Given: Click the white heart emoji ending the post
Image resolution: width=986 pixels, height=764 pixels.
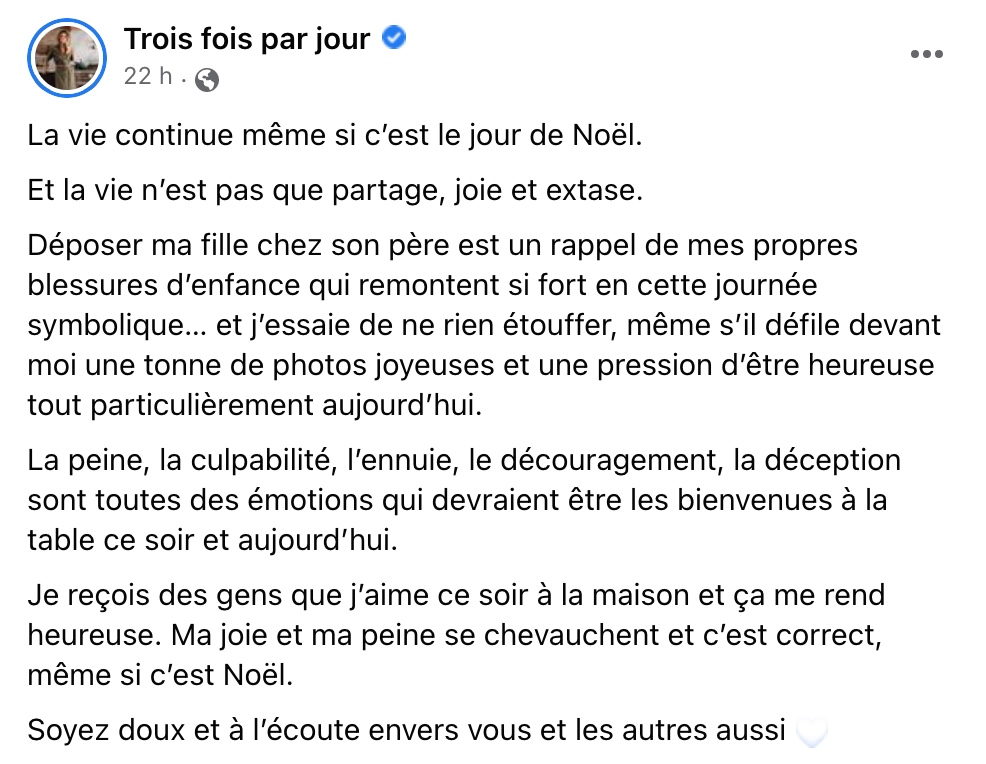Looking at the screenshot, I should pos(811,733).
